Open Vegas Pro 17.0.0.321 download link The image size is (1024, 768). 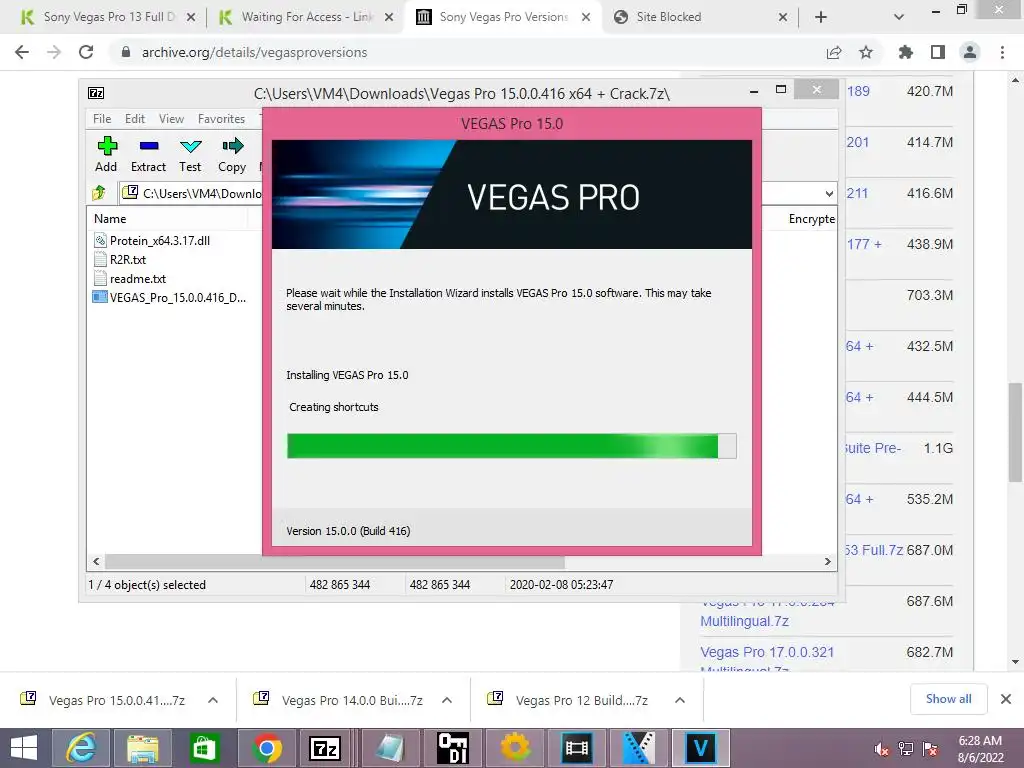[767, 652]
